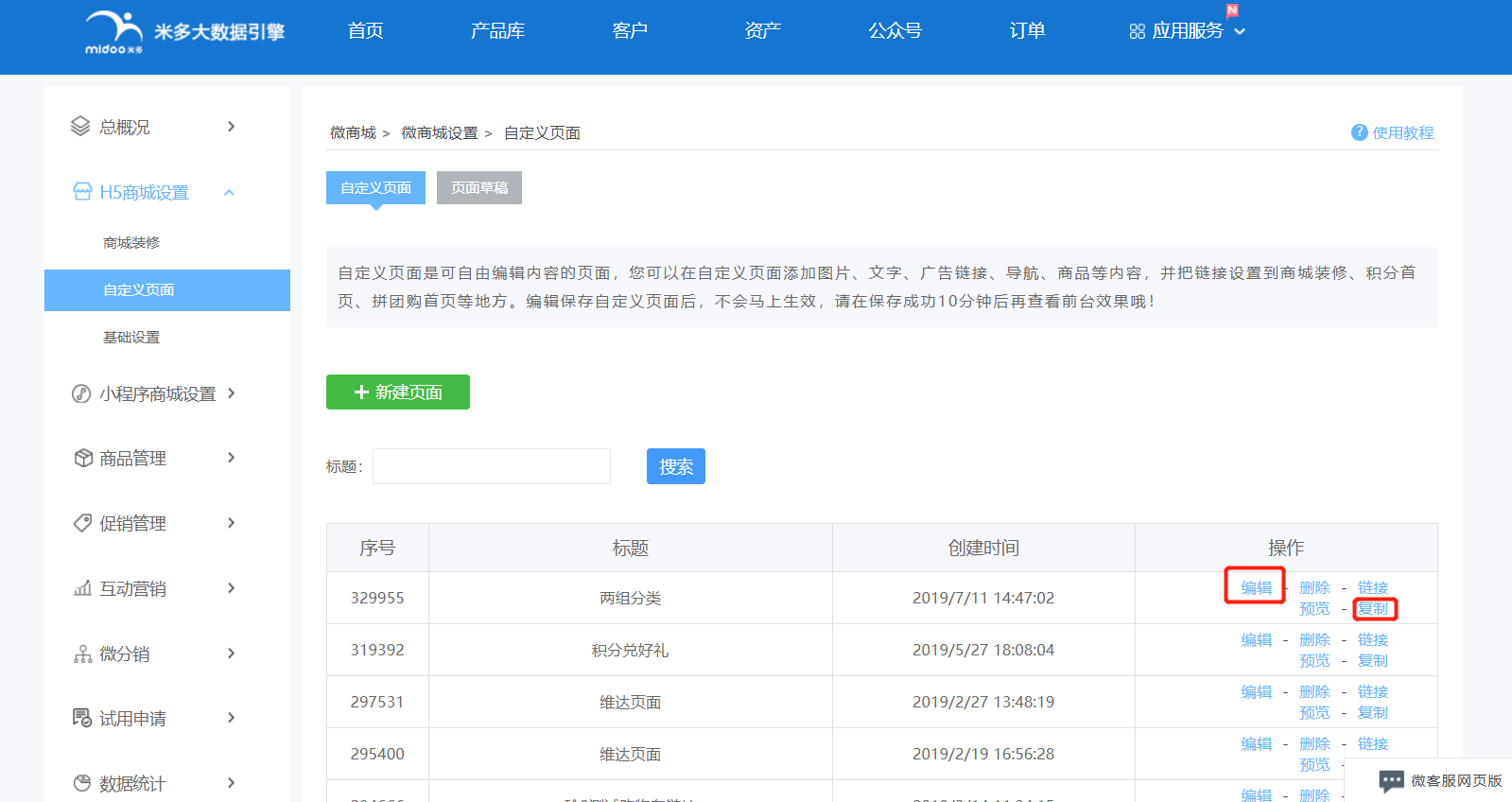
Task: Click the new notification badge icon
Action: tap(1232, 10)
